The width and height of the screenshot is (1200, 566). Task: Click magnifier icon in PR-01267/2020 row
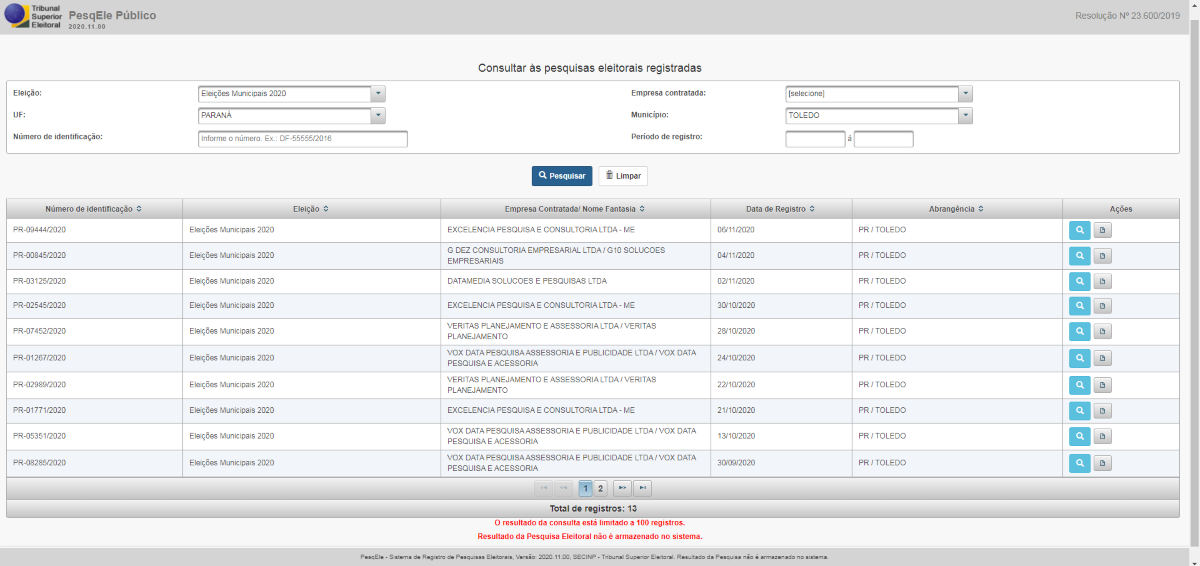(1080, 358)
